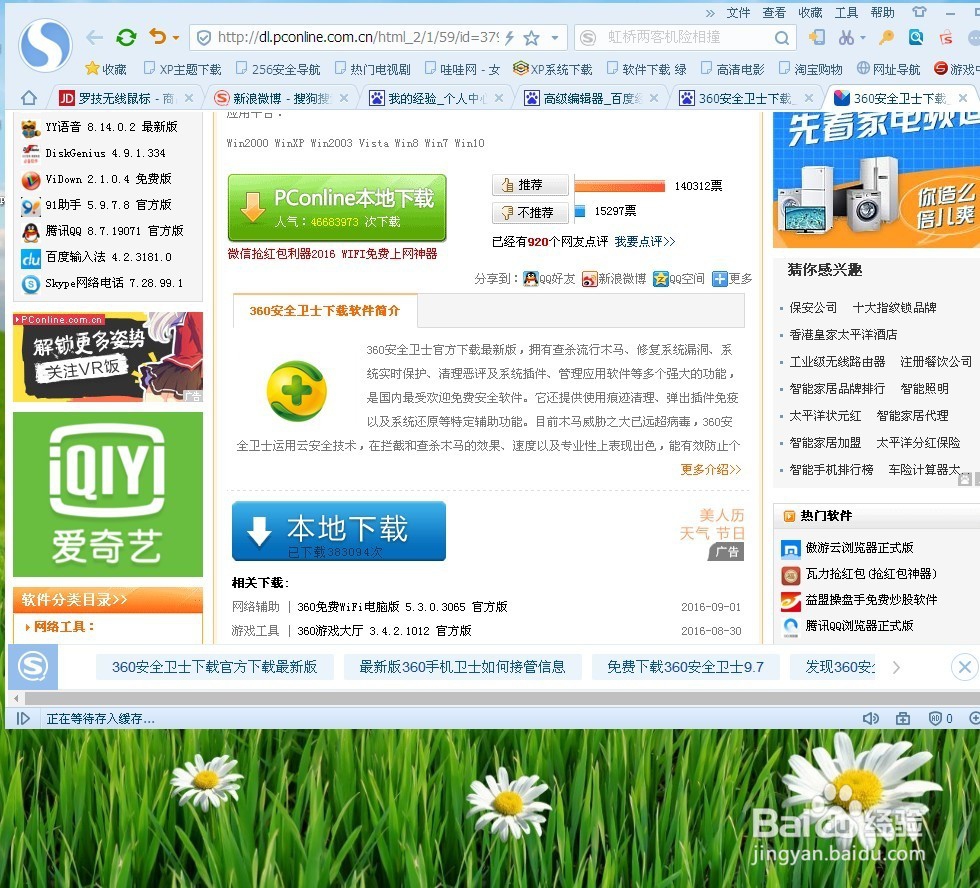This screenshot has height=888, width=980.
Task: Click the shirt skin-change icon
Action: tap(919, 12)
